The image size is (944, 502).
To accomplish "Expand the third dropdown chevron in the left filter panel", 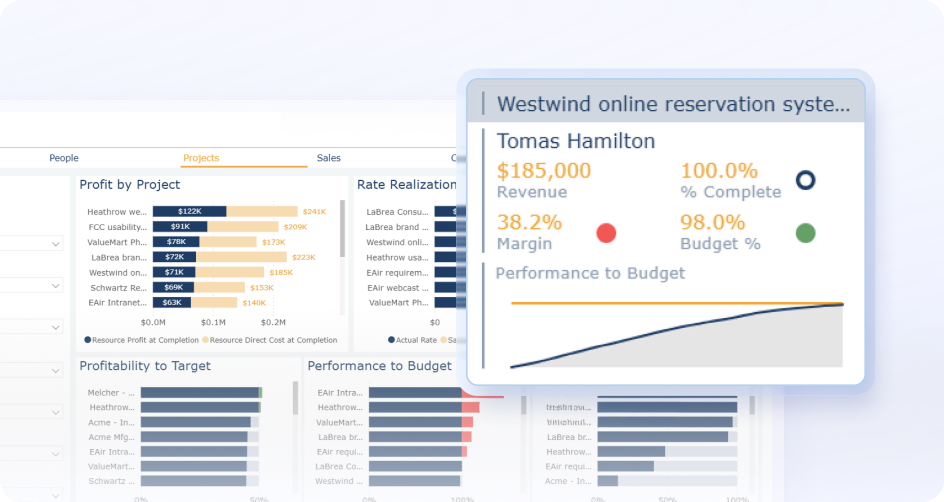I will [55, 327].
